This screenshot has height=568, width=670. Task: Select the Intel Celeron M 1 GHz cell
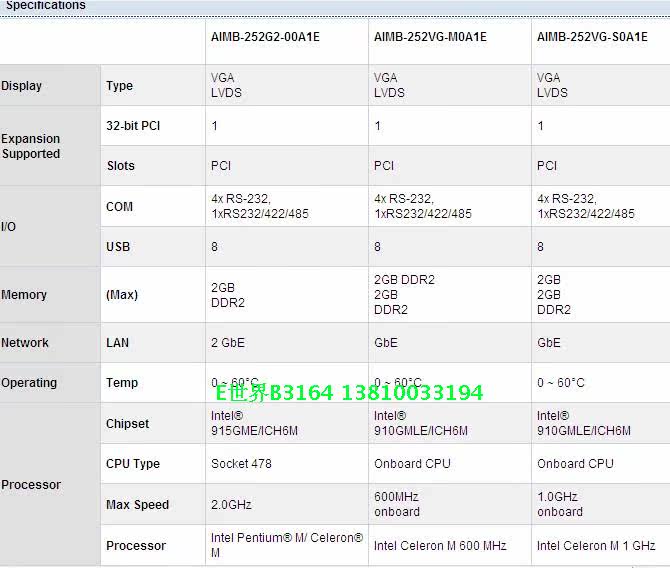pos(596,546)
